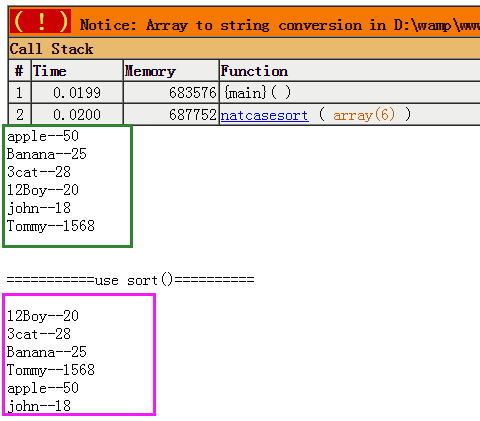Select 'Tommy--1568' in the first output list
This screenshot has width=480, height=421.
coord(51,226)
